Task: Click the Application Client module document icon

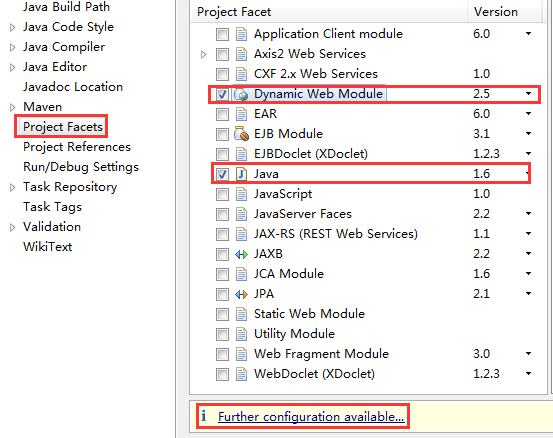Action: point(241,34)
